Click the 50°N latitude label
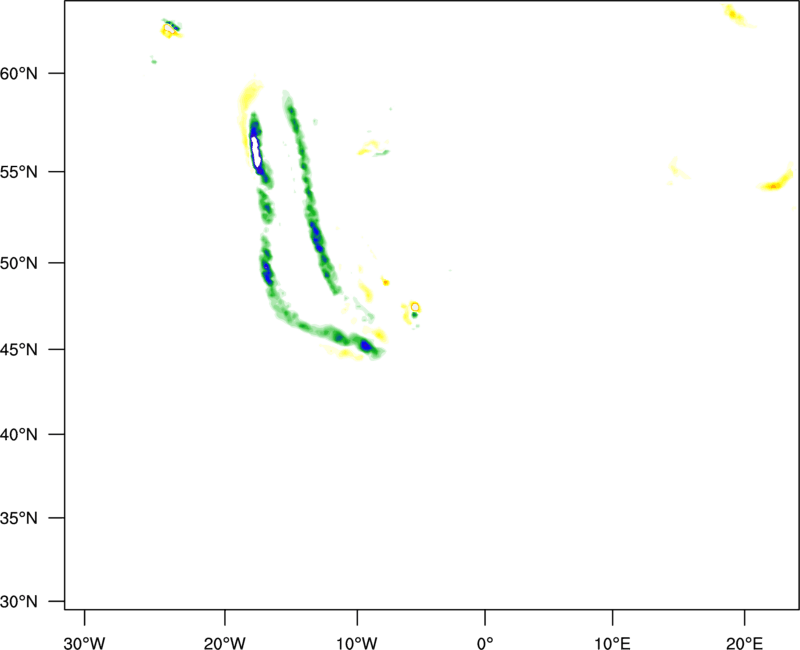Image resolution: width=800 pixels, height=650 pixels. 18,263
